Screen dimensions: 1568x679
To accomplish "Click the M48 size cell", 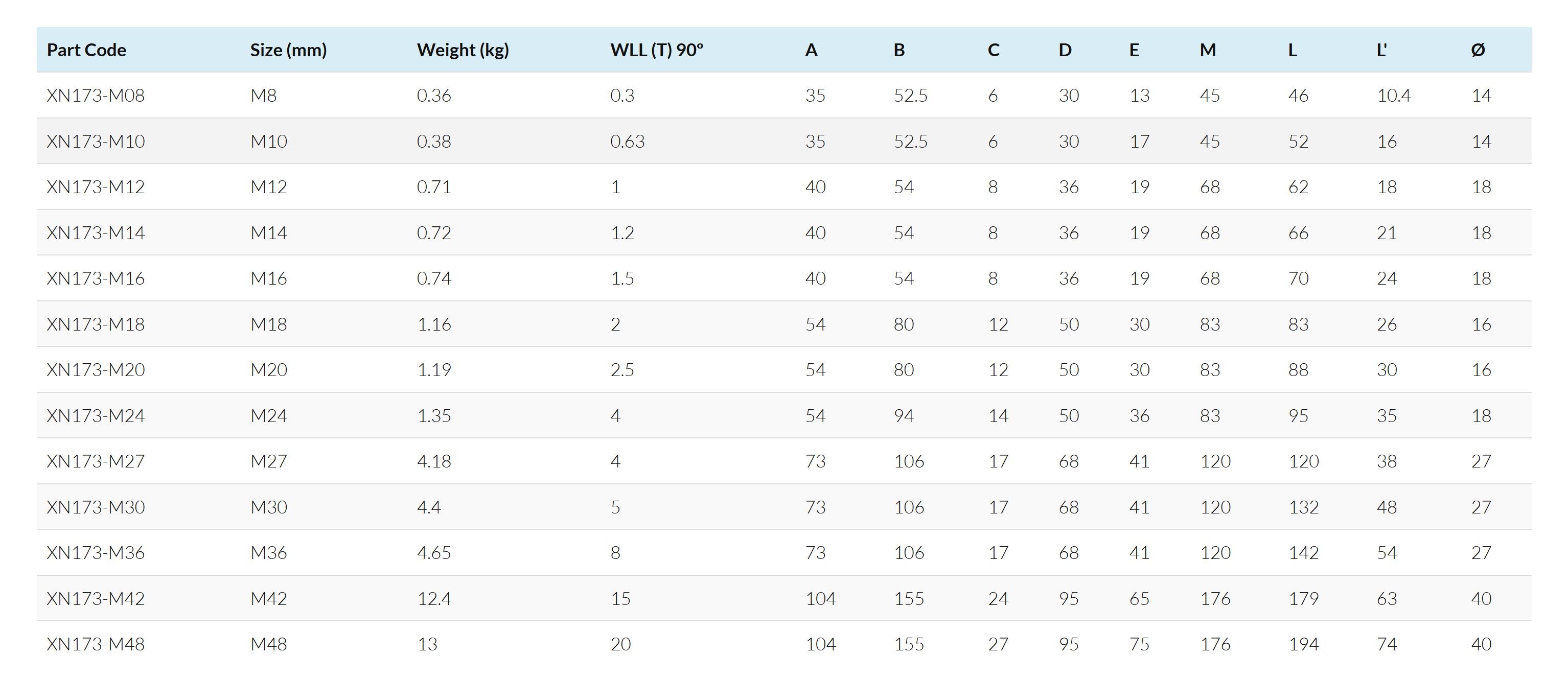I will [268, 644].
